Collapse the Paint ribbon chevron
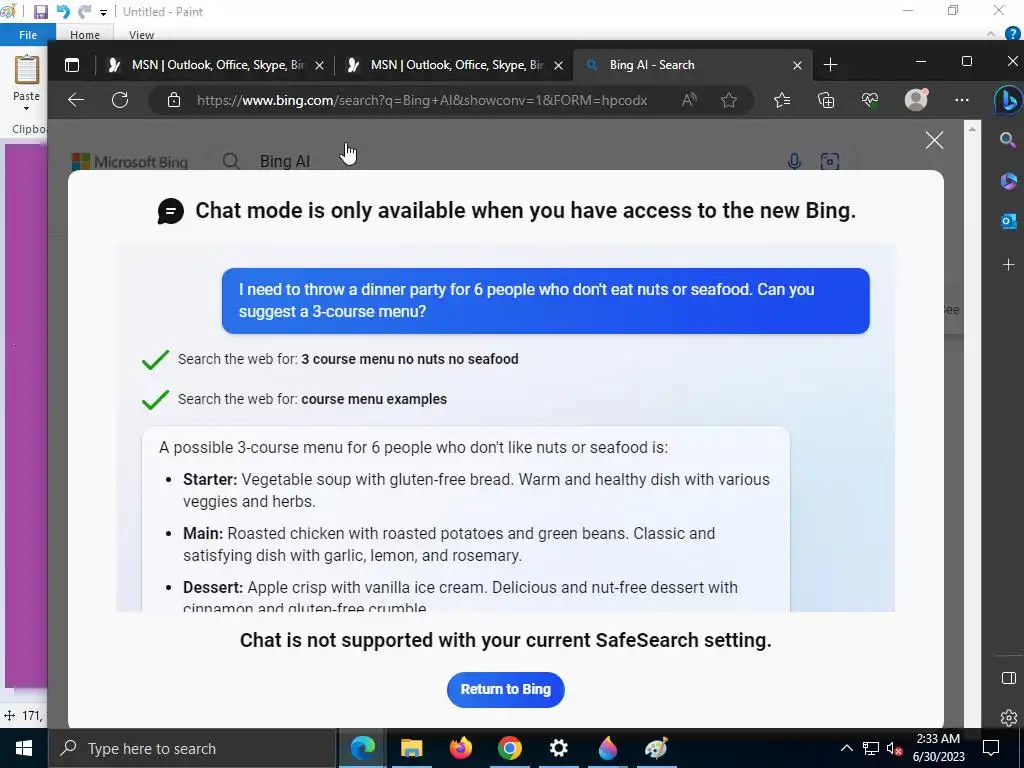The height and width of the screenshot is (768, 1024). pyautogui.click(x=991, y=34)
